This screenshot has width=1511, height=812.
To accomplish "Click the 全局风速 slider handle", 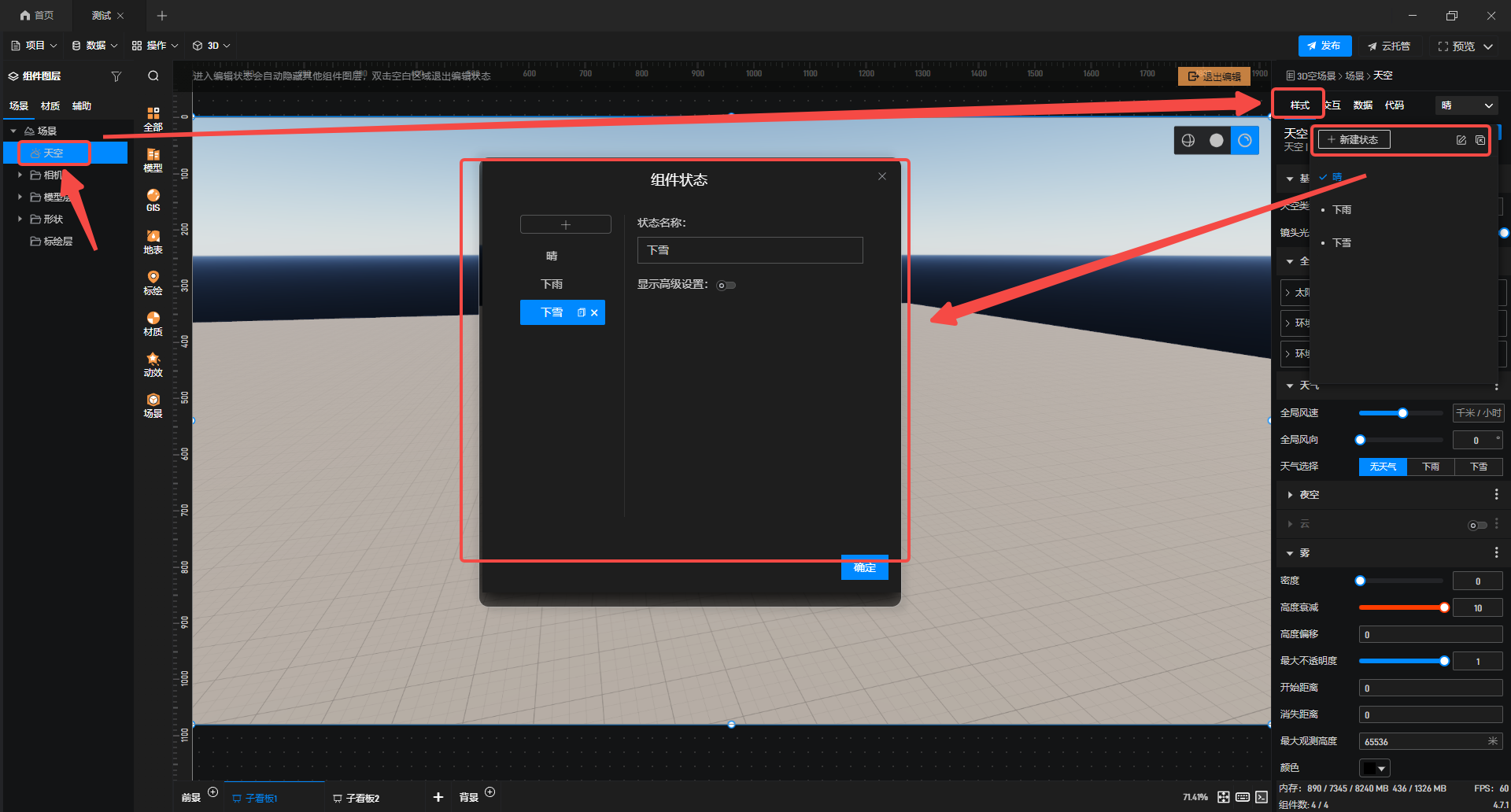I will 1402,413.
